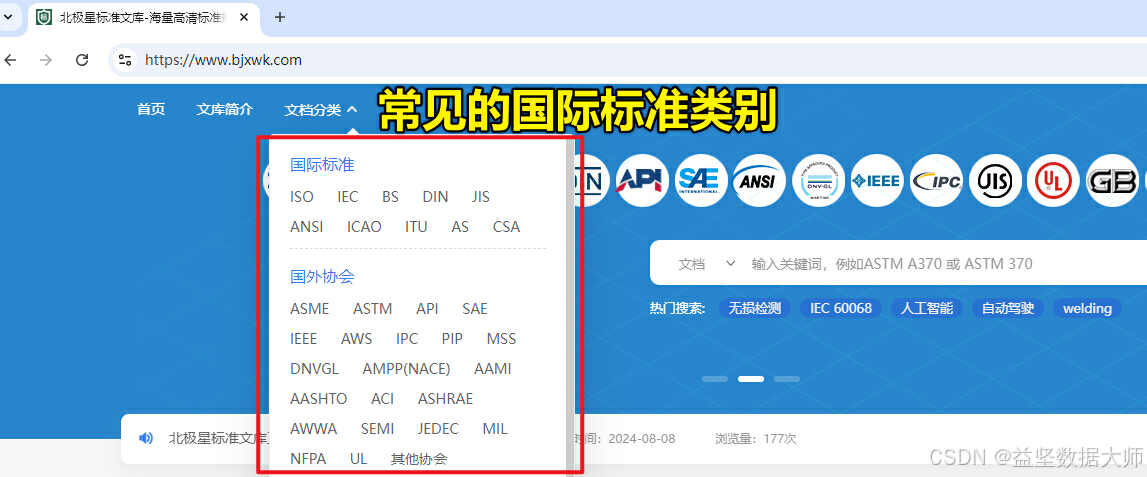Go back with the browser back arrow
The width and height of the screenshot is (1147, 477).
tap(10, 60)
